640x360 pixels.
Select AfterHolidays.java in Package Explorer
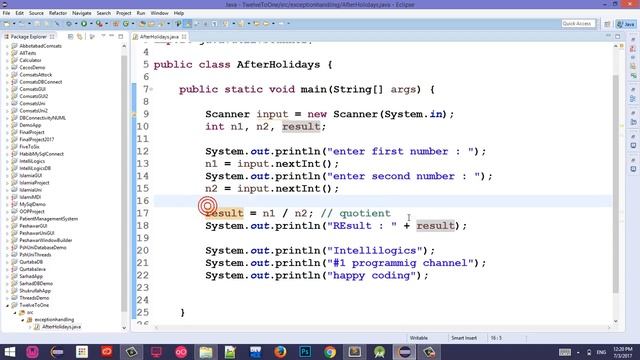pyautogui.click(x=61, y=327)
